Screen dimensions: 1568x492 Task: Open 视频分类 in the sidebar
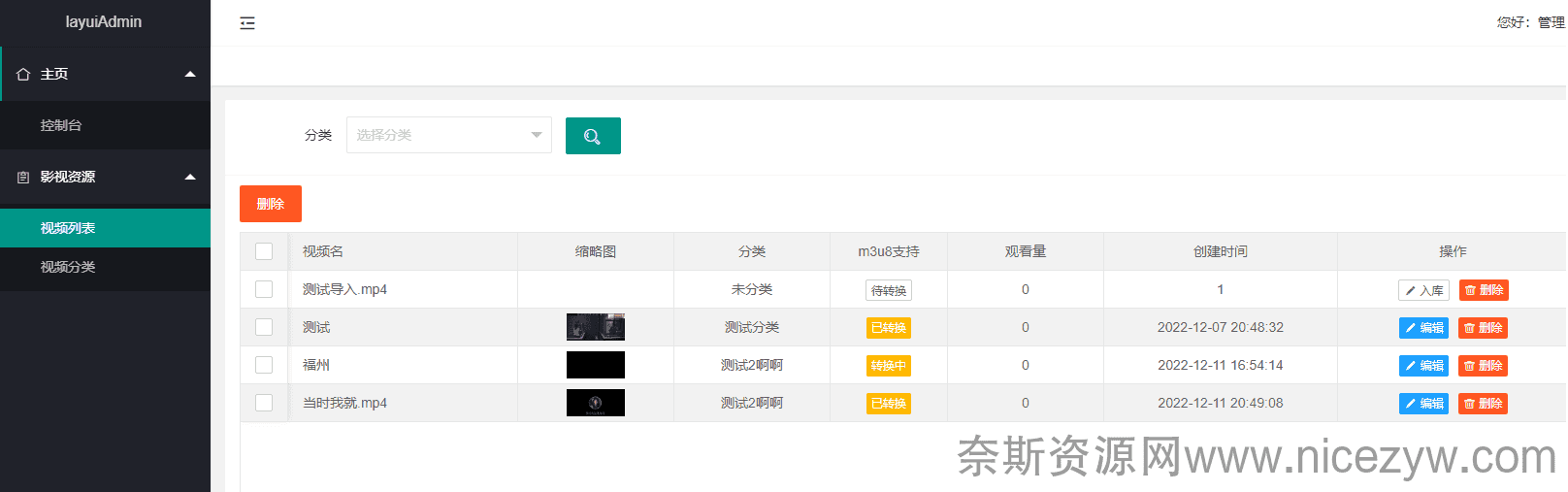105,267
